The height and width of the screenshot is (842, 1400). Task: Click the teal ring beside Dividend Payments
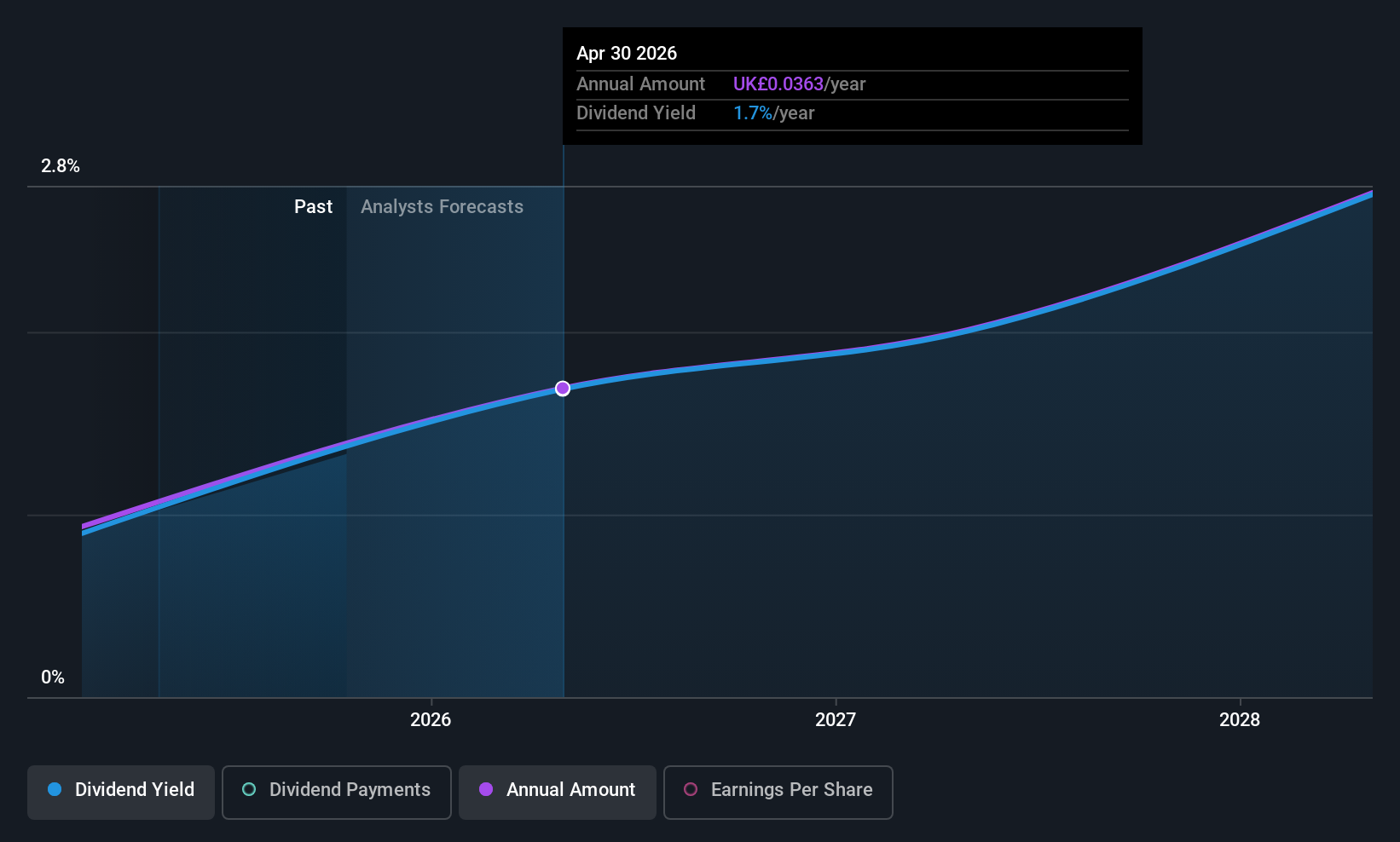[249, 790]
